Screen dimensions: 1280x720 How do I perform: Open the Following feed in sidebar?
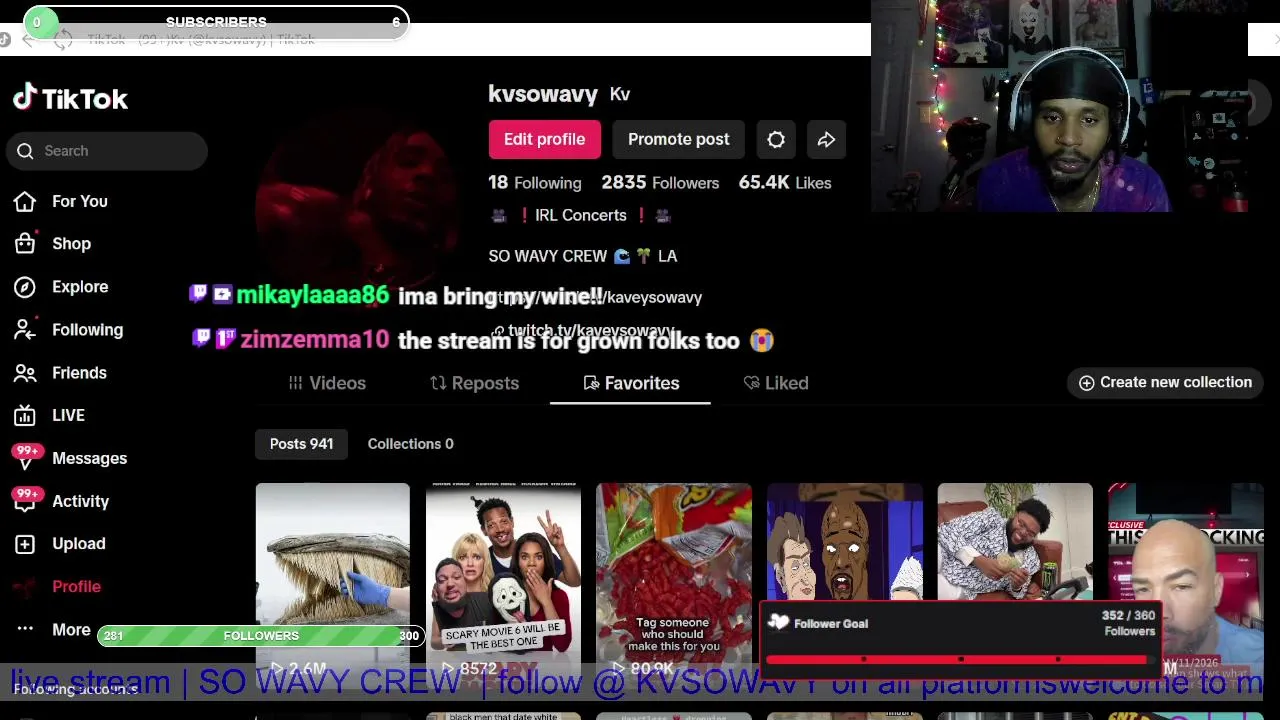click(x=87, y=330)
